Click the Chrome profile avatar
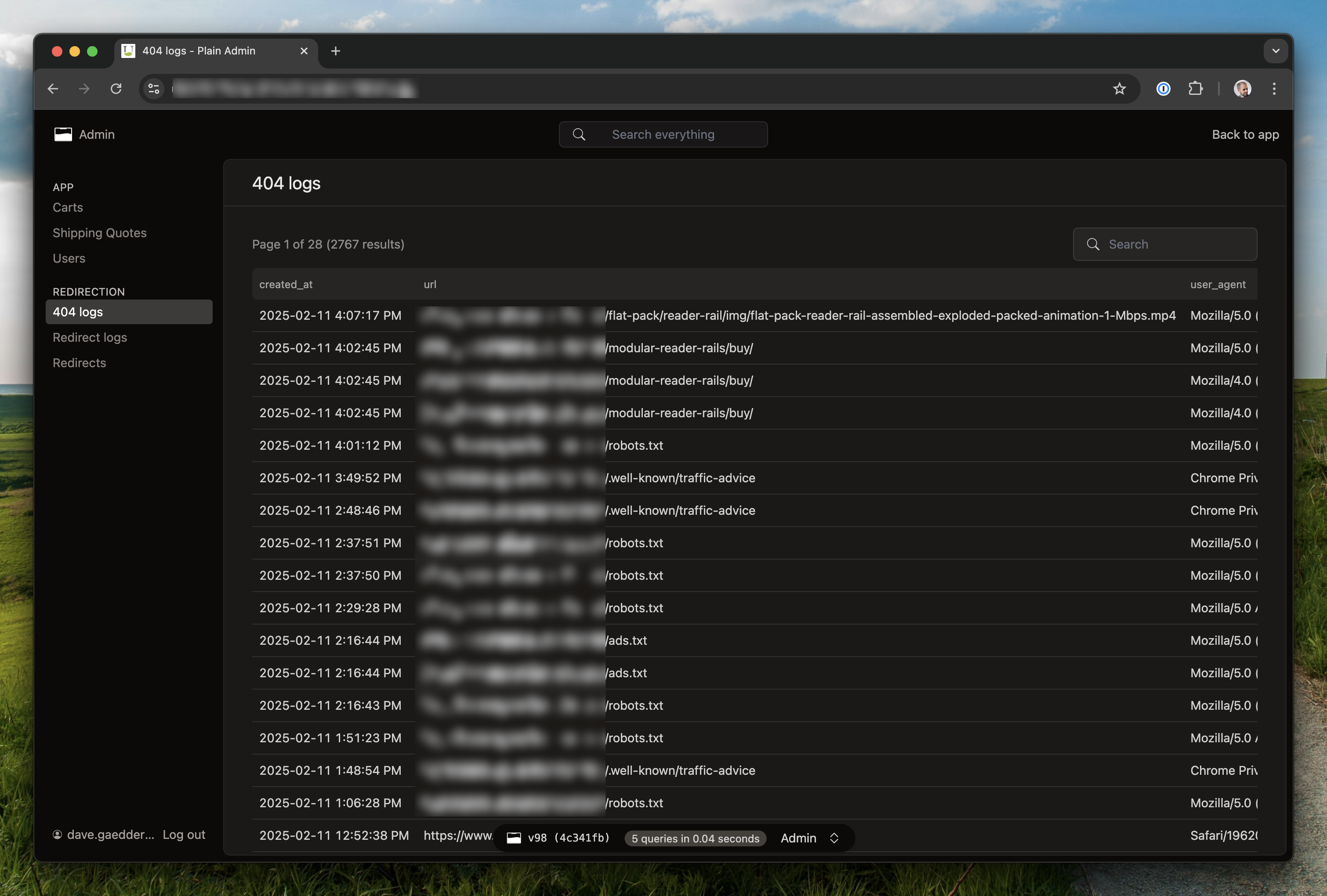The image size is (1327, 896). 1243,88
